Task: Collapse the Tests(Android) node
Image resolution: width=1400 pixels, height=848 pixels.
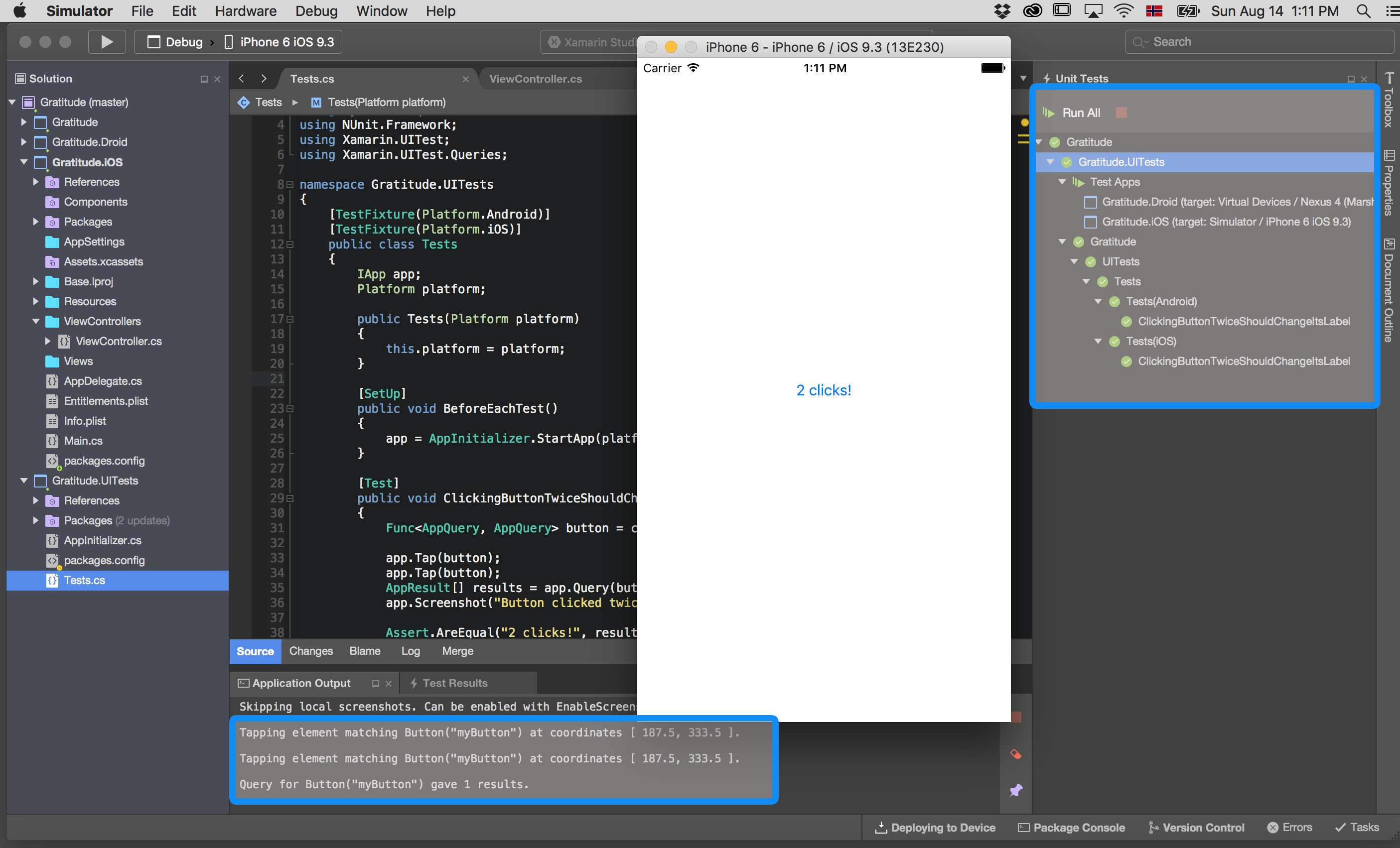Action: [x=1098, y=301]
